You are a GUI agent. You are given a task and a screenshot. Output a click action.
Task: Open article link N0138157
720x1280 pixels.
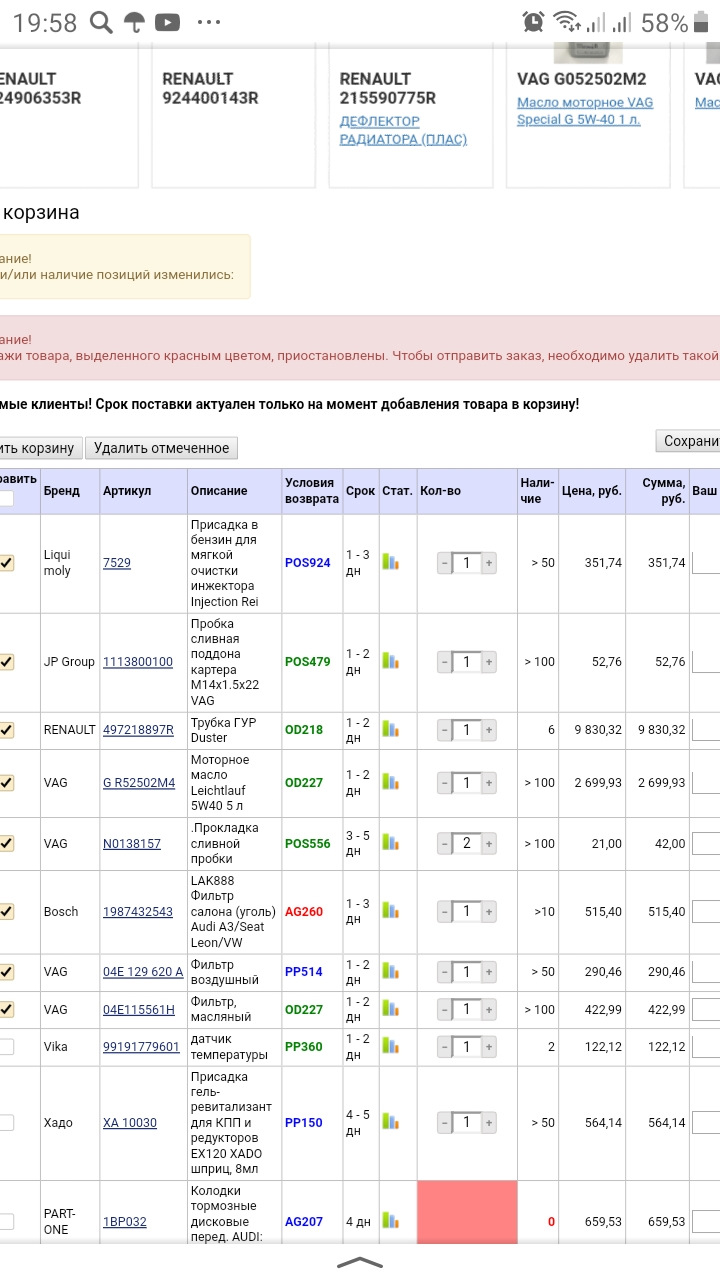tap(132, 843)
